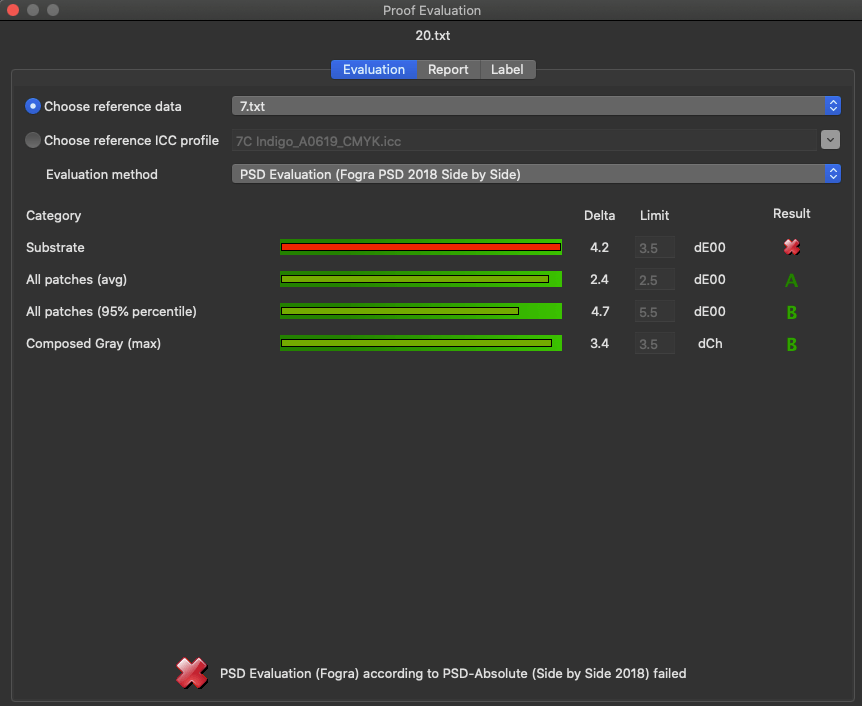The width and height of the screenshot is (862, 706).
Task: Click the B result for Composed Gray (max)
Action: pos(792,344)
